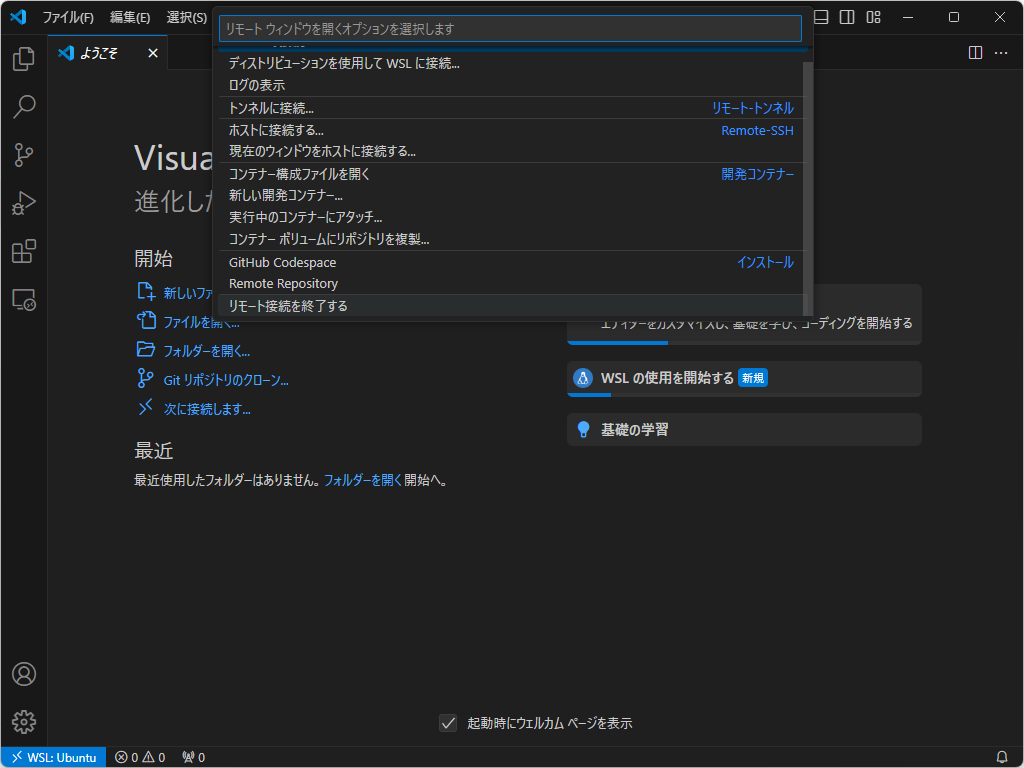Screen dimensions: 1024x768
Task: Open the Manage gear icon
Action: (24, 722)
